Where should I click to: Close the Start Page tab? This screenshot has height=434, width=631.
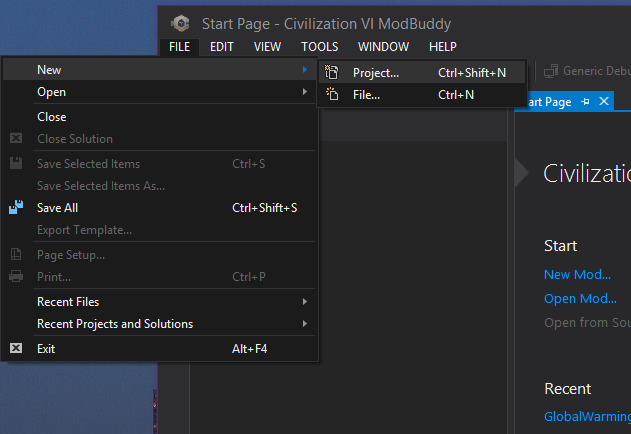pyautogui.click(x=604, y=102)
